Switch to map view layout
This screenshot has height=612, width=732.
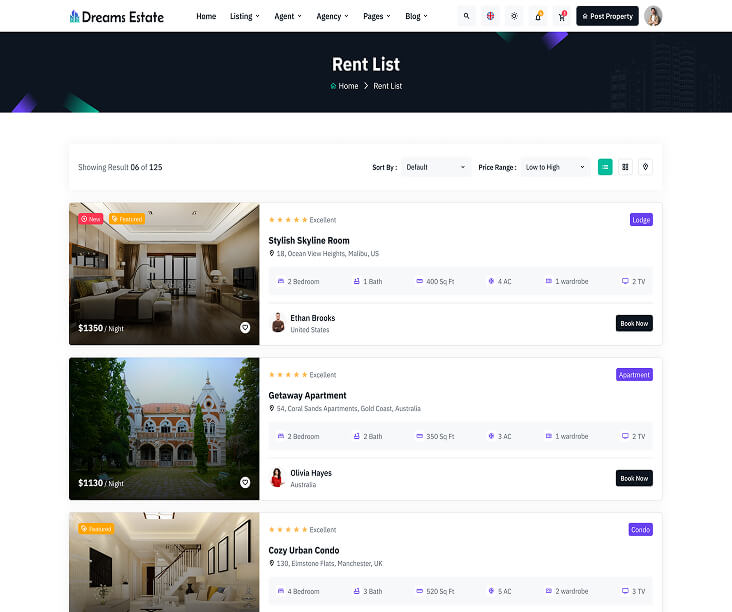645,167
